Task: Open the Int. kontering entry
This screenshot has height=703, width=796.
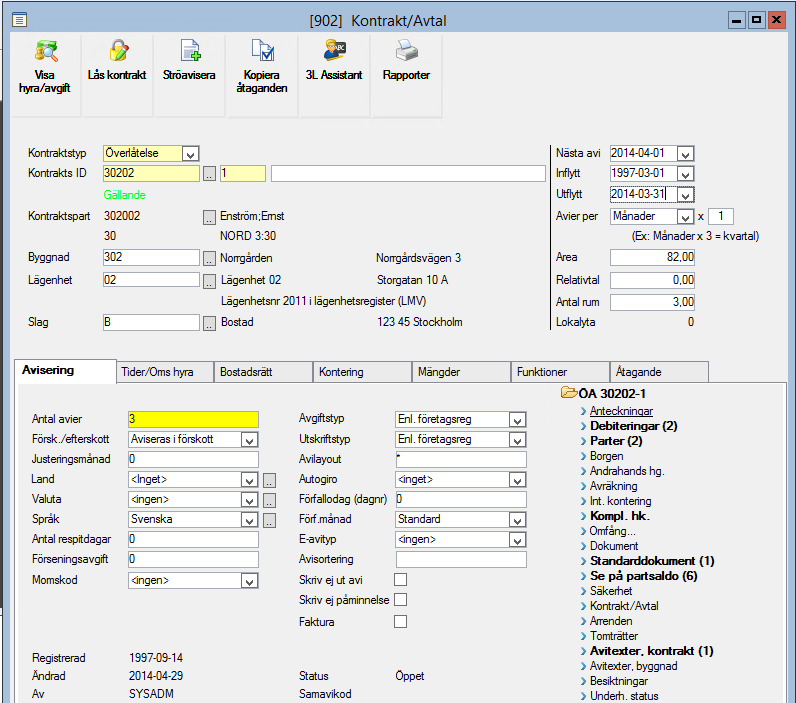Action: click(x=620, y=501)
